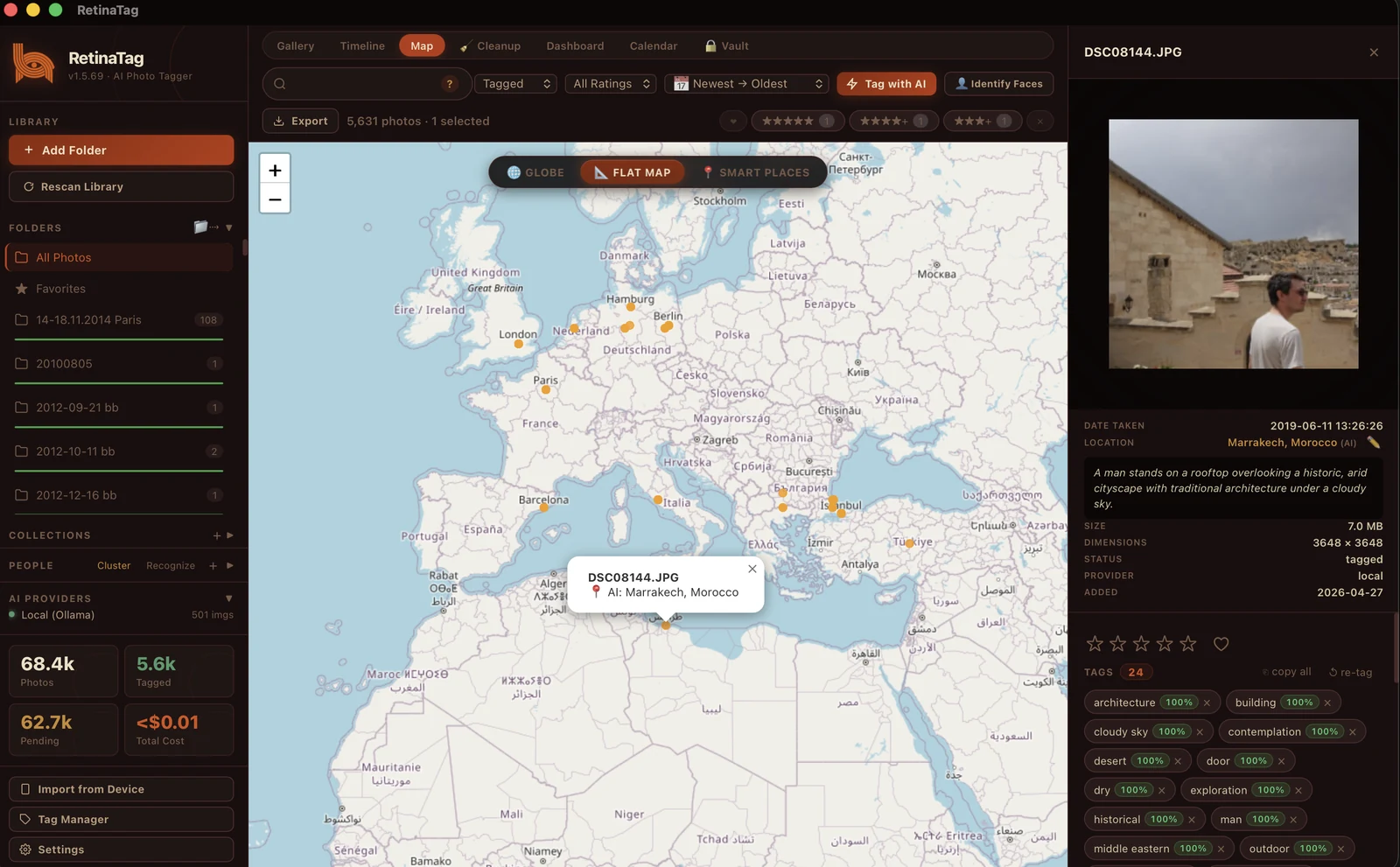The image size is (1400, 867).
Task: Click Import from Device
Action: (122, 789)
